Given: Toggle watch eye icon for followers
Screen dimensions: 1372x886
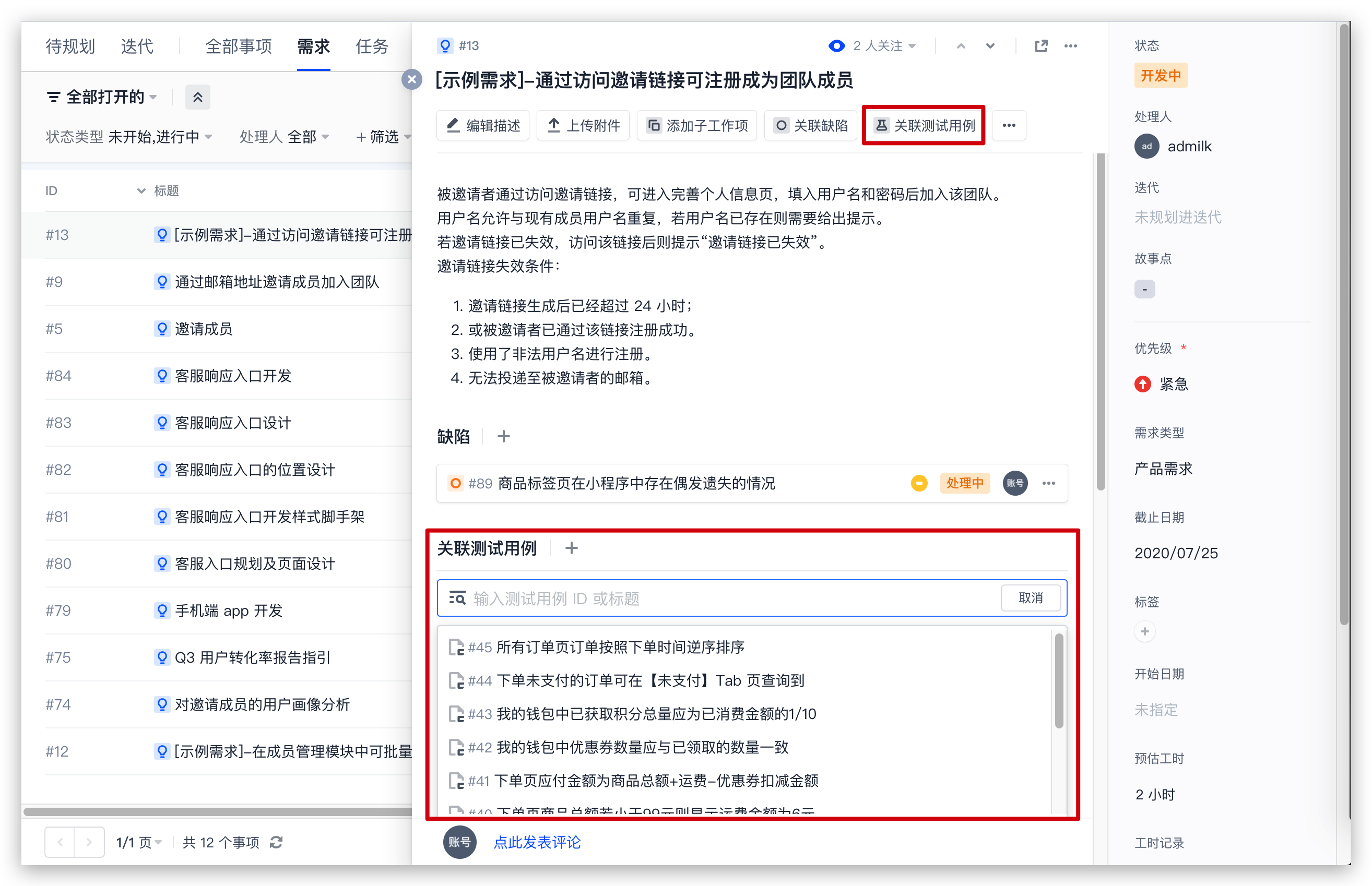Looking at the screenshot, I should 837,46.
